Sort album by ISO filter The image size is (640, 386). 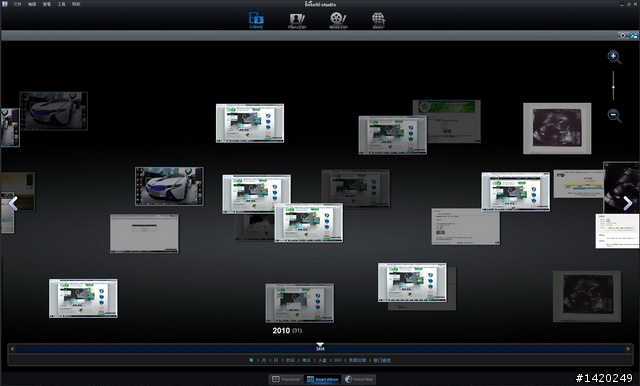[x=338, y=360]
